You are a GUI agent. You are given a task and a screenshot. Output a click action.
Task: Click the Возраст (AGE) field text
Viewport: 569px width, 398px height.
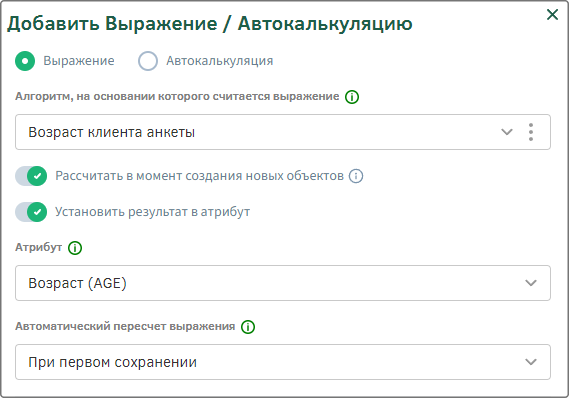pos(77,283)
